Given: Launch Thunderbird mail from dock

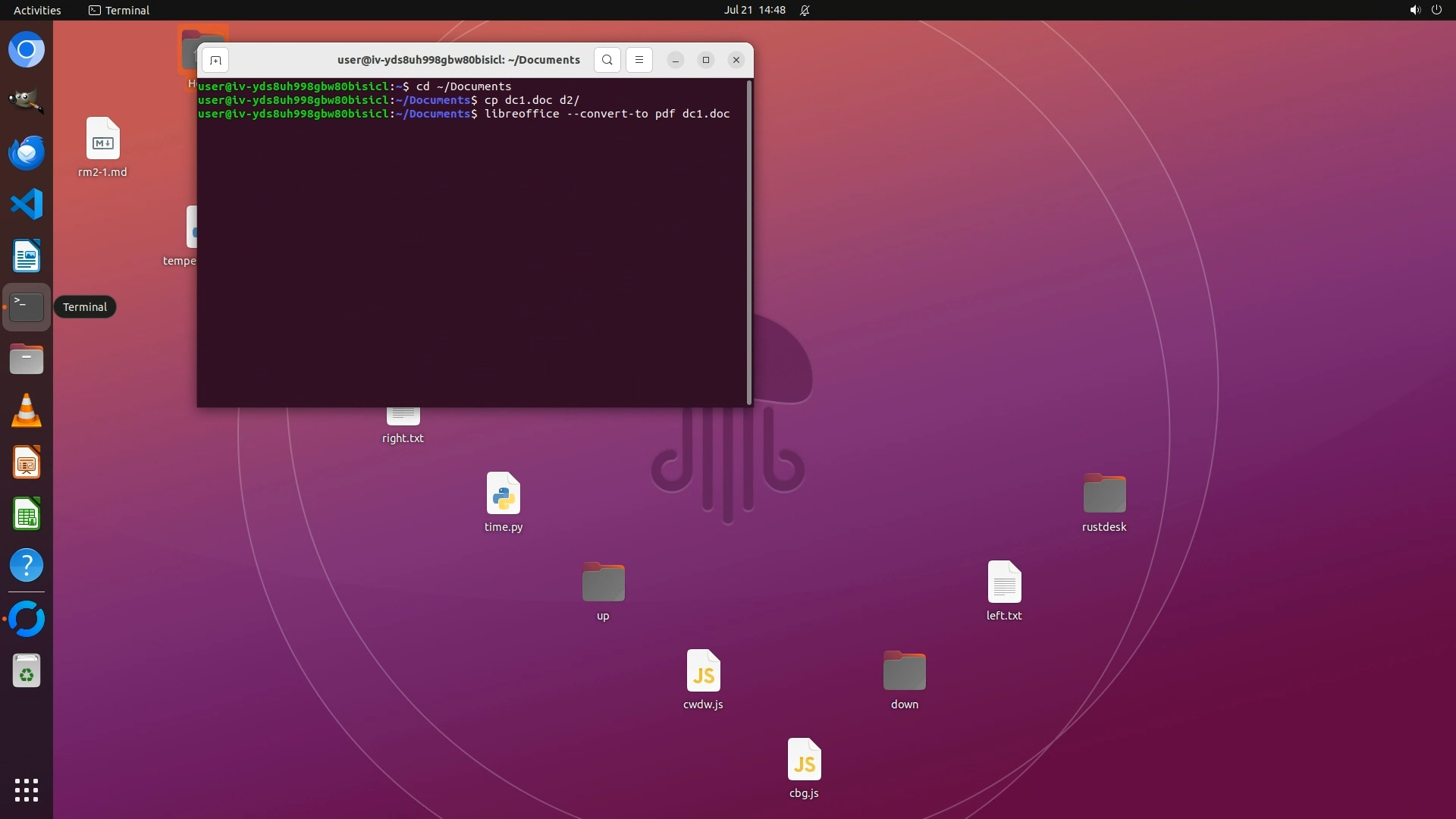Looking at the screenshot, I should click(27, 152).
